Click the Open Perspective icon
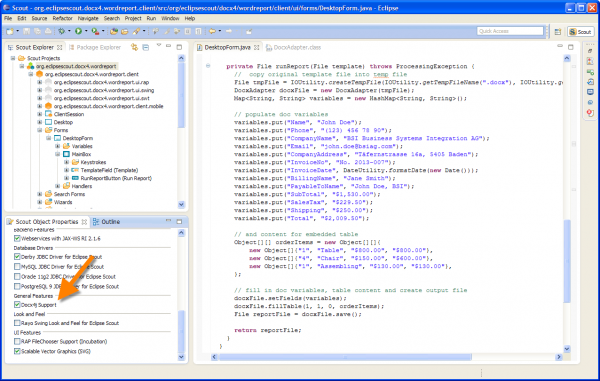The width and height of the screenshot is (600, 381). (558, 32)
